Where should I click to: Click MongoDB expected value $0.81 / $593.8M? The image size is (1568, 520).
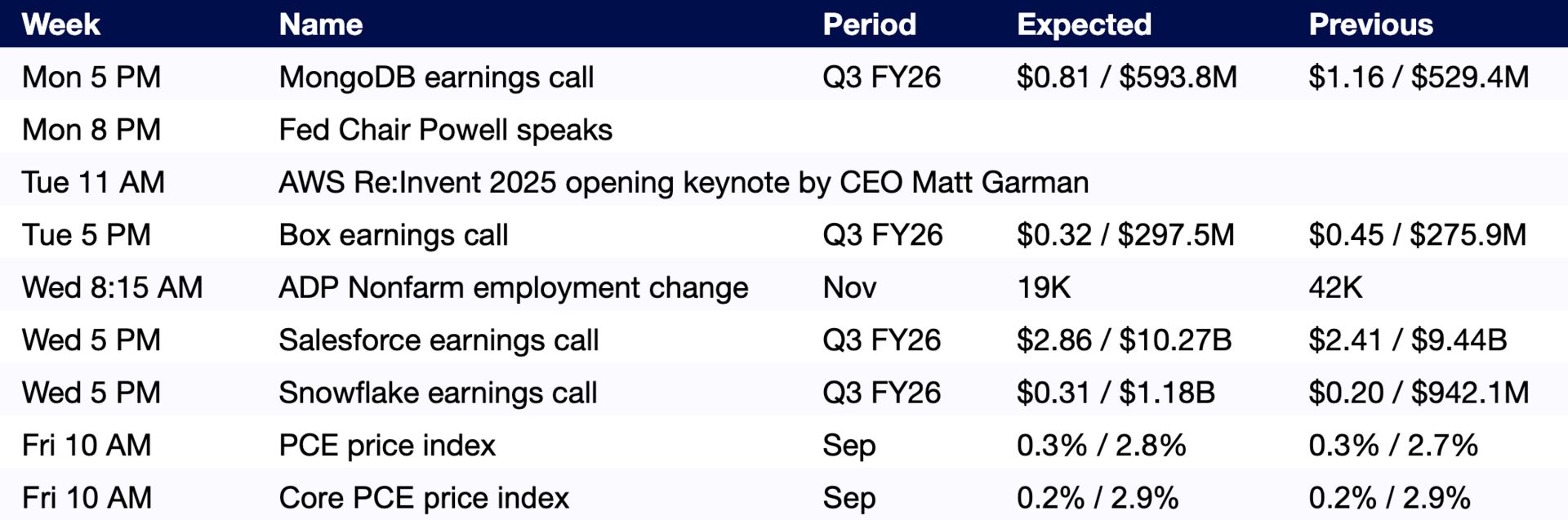pos(1126,78)
